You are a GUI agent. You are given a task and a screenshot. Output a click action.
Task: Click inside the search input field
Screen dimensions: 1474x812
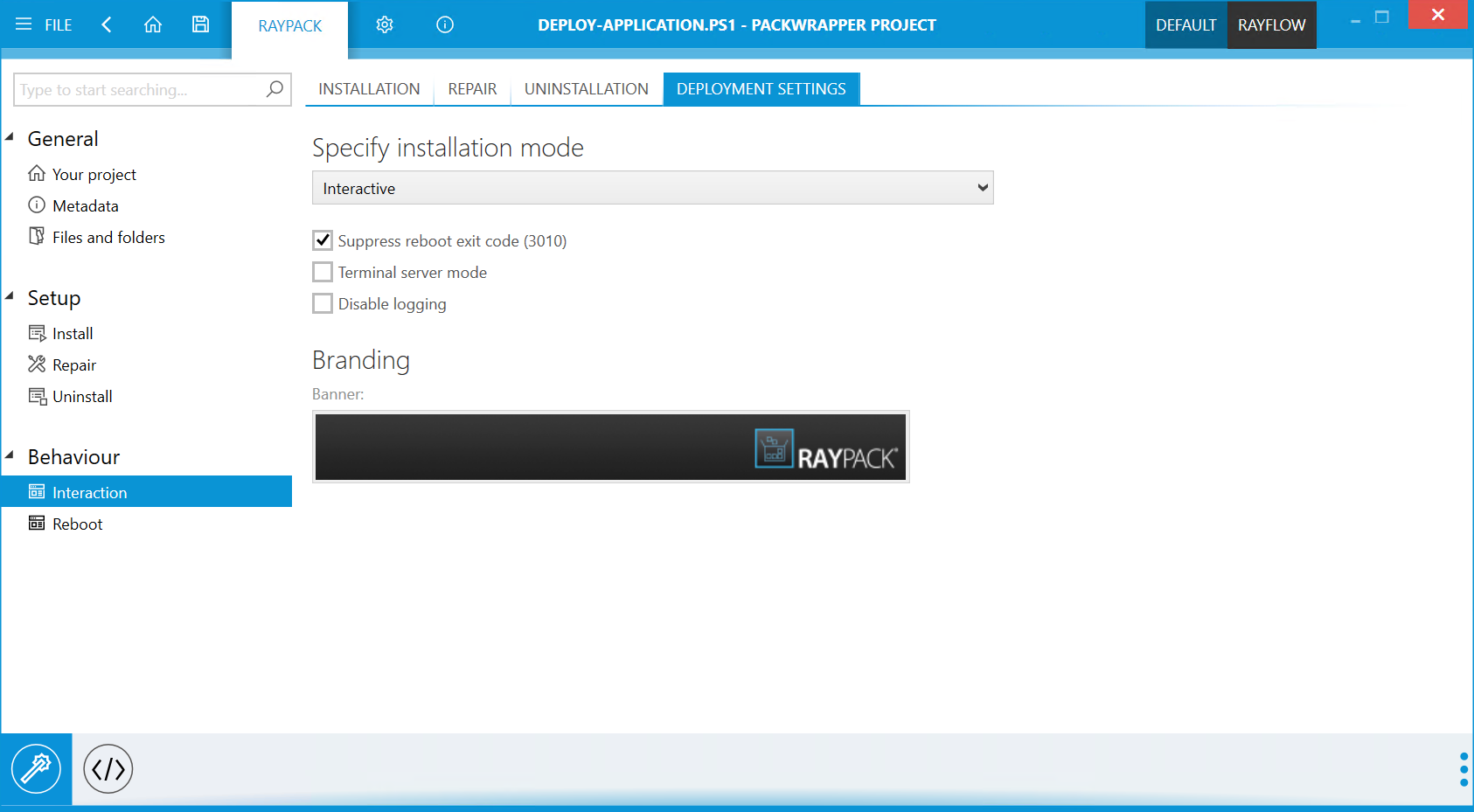pyautogui.click(x=131, y=89)
